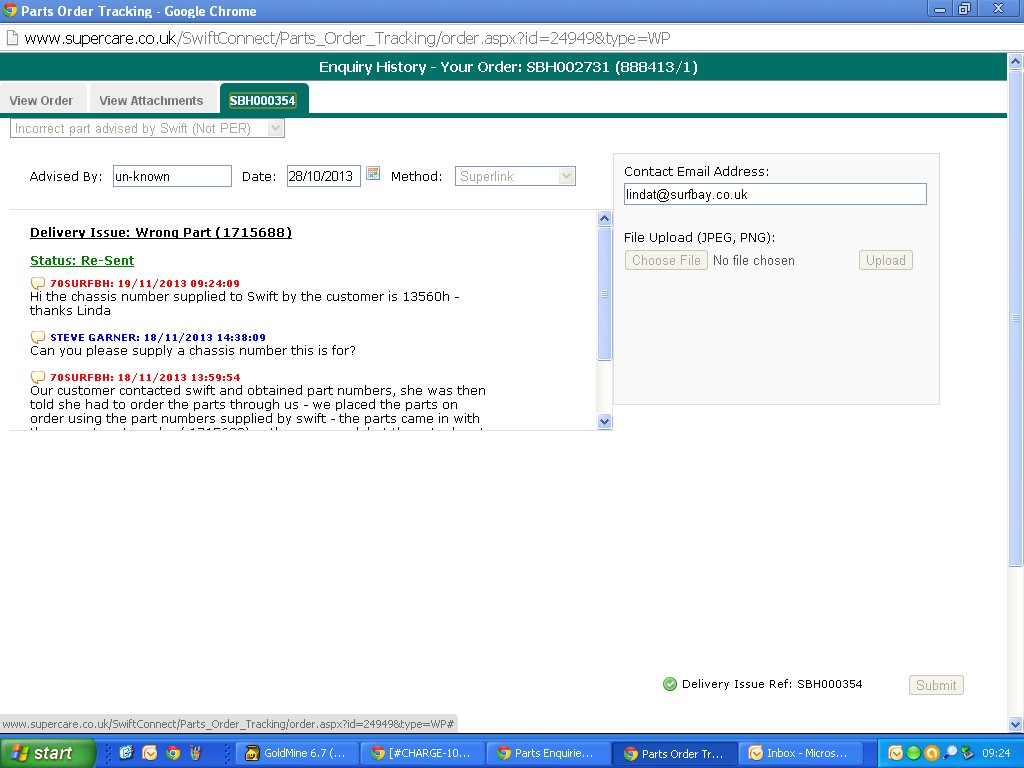Click Parts Order Tr... taskbar button
Image resolution: width=1024 pixels, height=768 pixels.
point(673,753)
